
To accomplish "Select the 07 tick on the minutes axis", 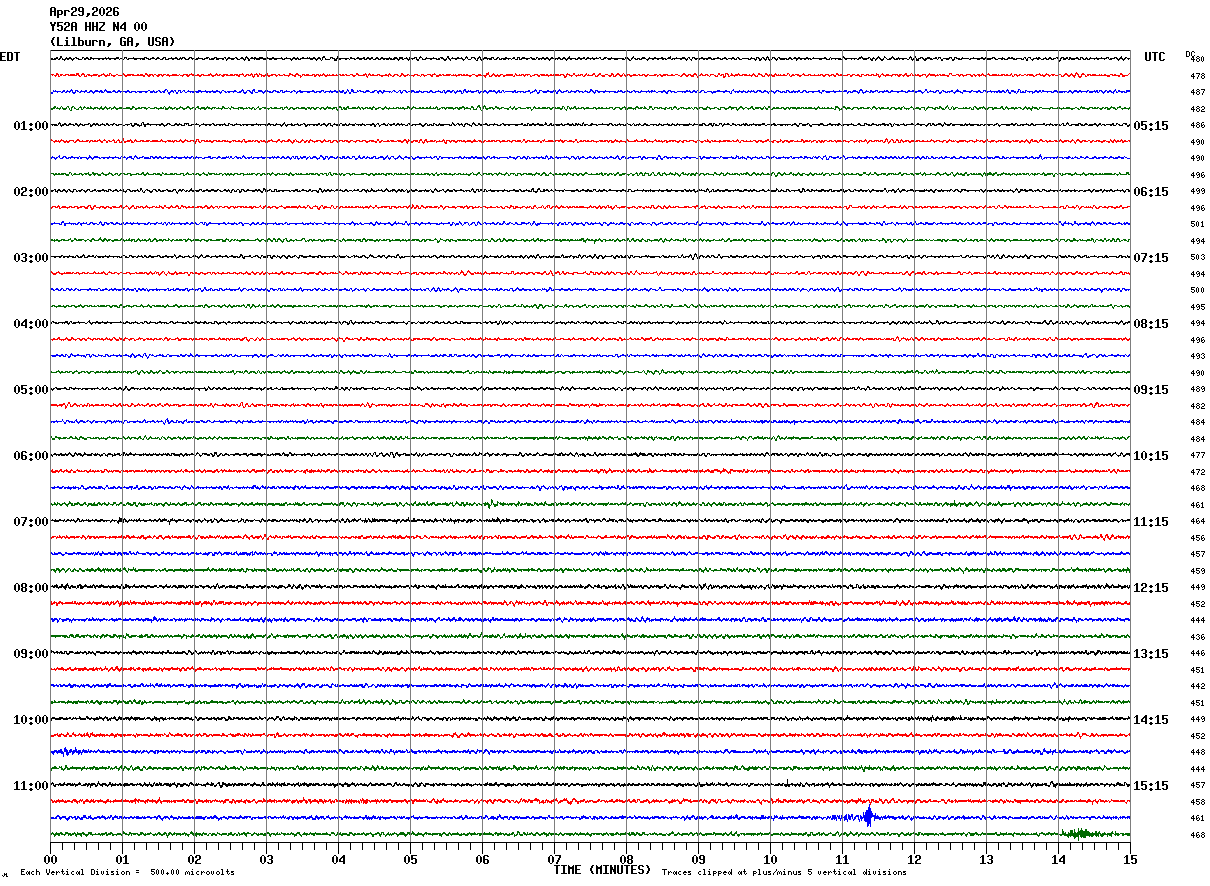I will click(x=555, y=859).
